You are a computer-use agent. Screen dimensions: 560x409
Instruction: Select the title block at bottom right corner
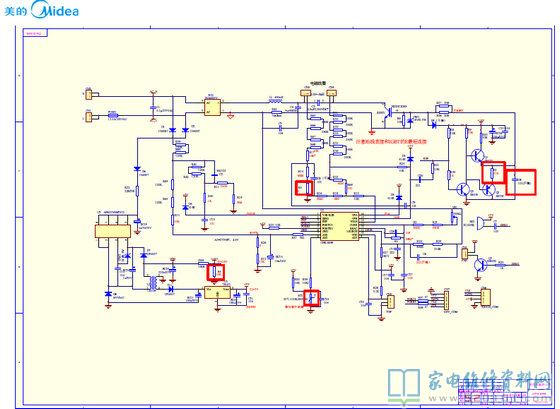click(x=504, y=391)
